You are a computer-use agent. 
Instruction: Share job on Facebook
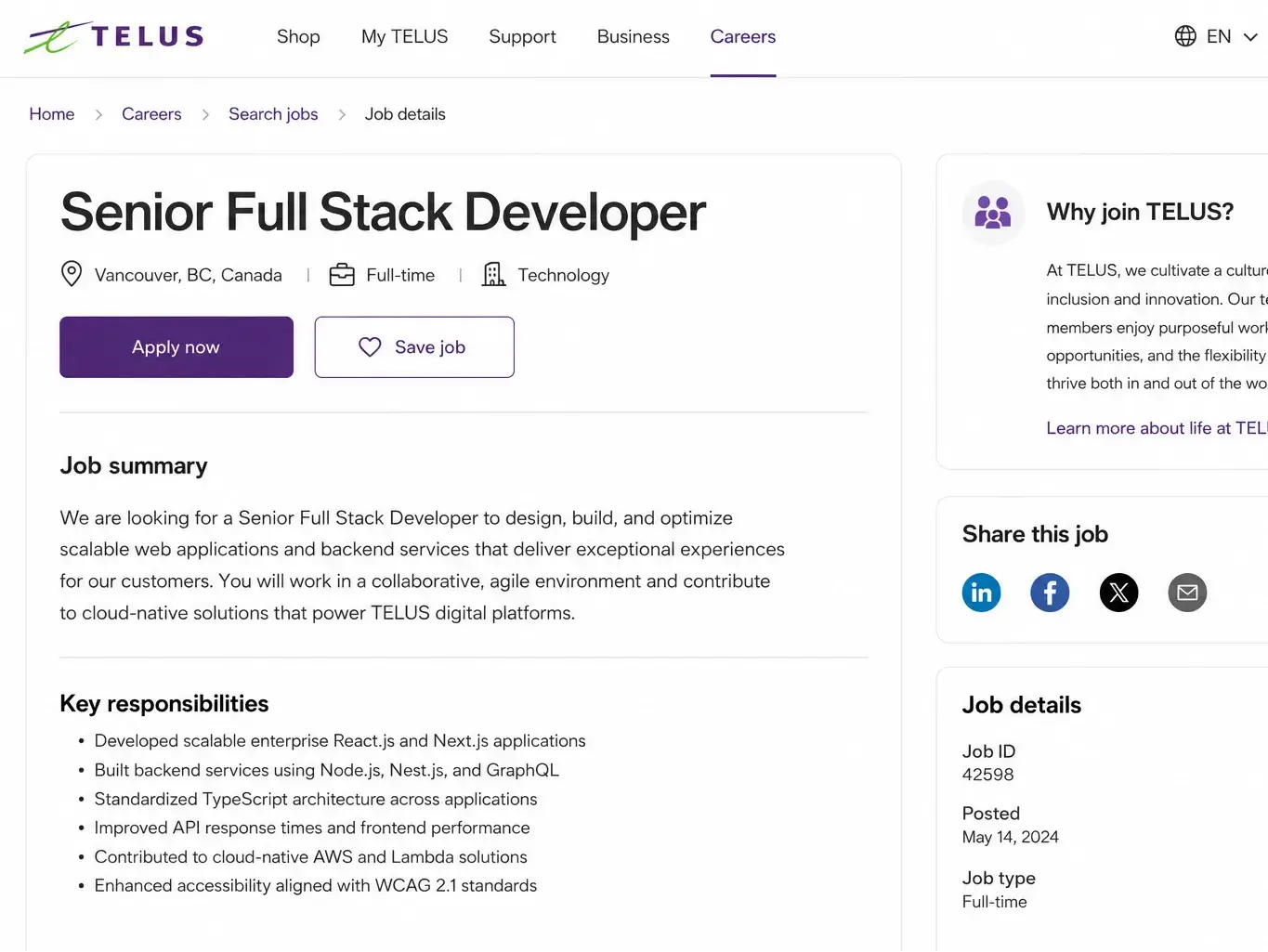pos(1050,593)
